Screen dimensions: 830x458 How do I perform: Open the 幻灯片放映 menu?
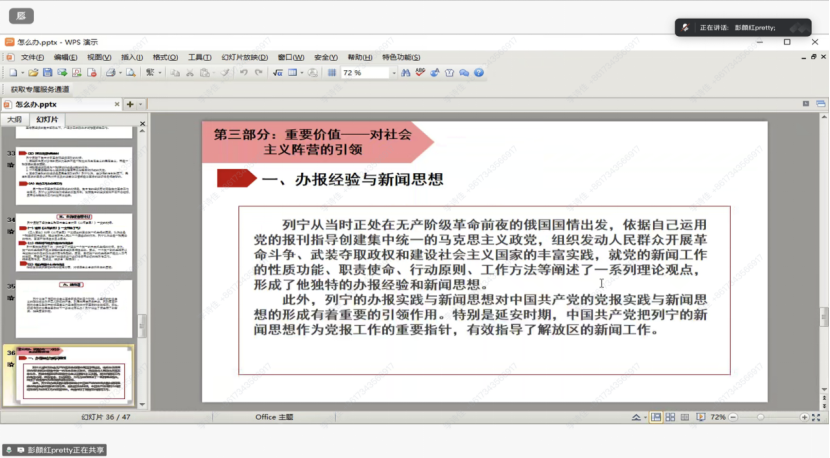[x=244, y=58]
